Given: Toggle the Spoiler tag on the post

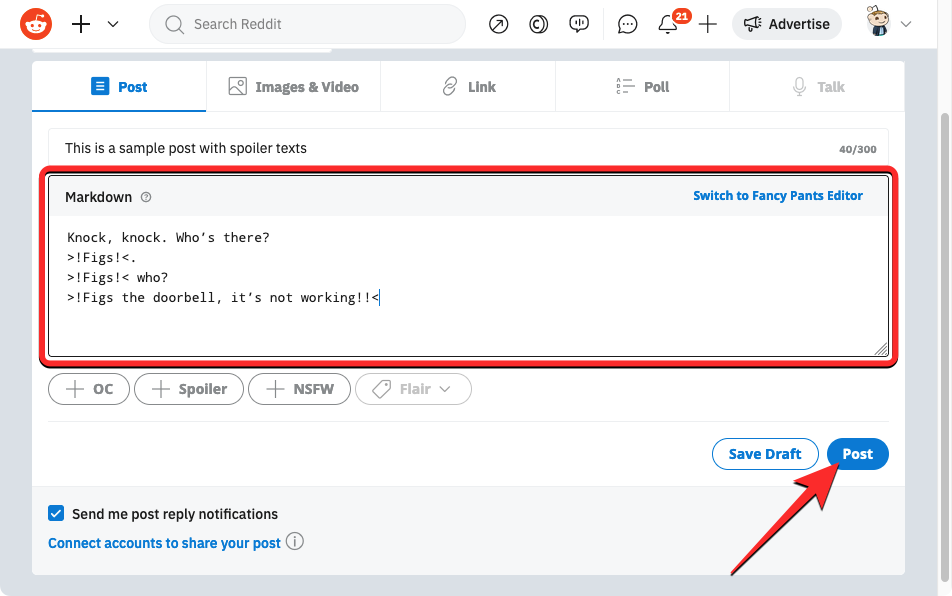Looking at the screenshot, I should [x=189, y=389].
